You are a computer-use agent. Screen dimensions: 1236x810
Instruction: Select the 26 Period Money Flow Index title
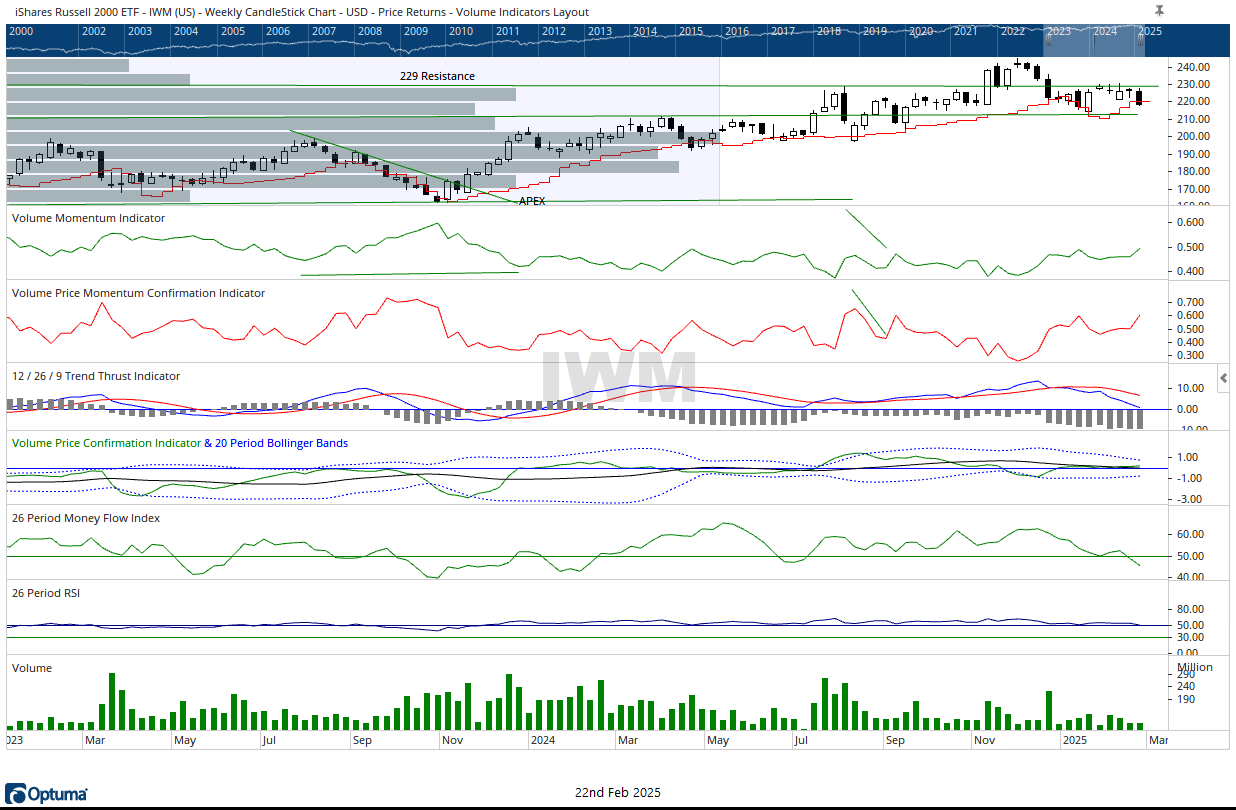coord(85,518)
